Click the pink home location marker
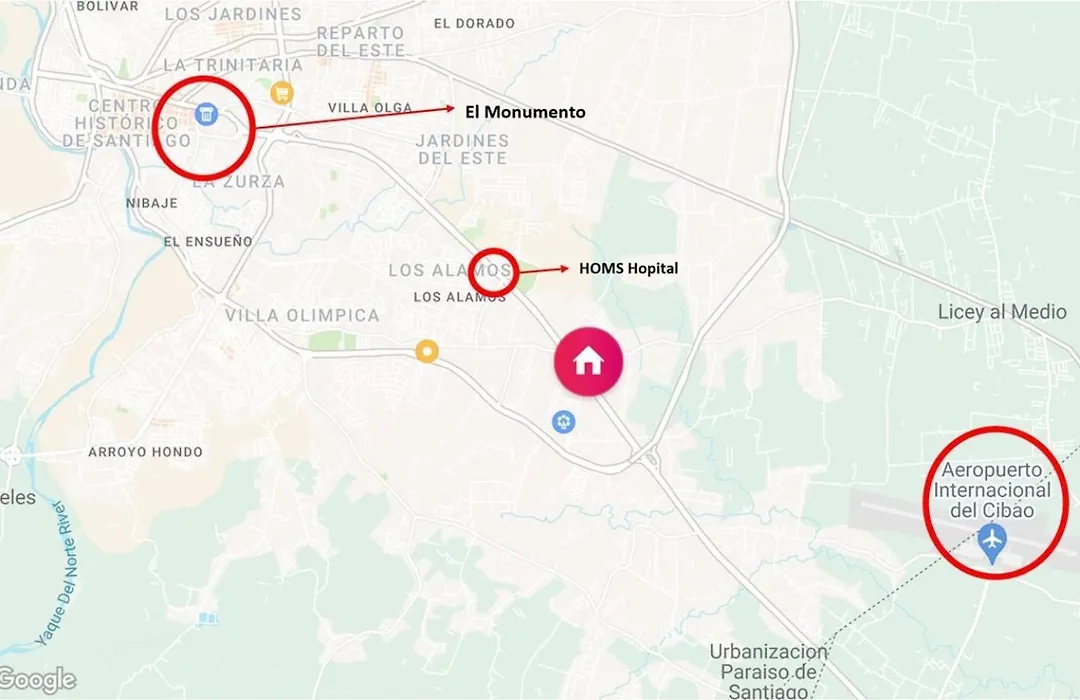This screenshot has width=1080, height=700. tap(588, 362)
